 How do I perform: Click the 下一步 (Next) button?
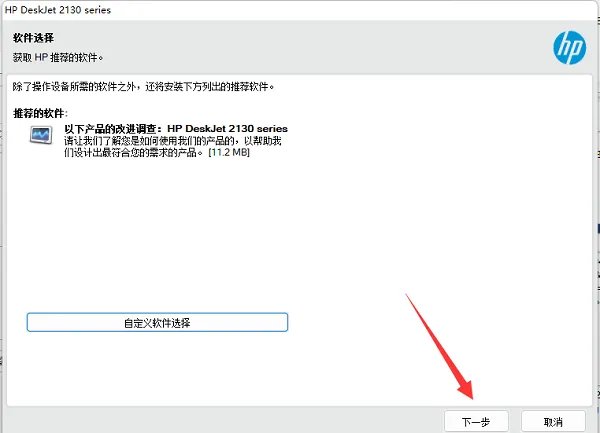(476, 422)
